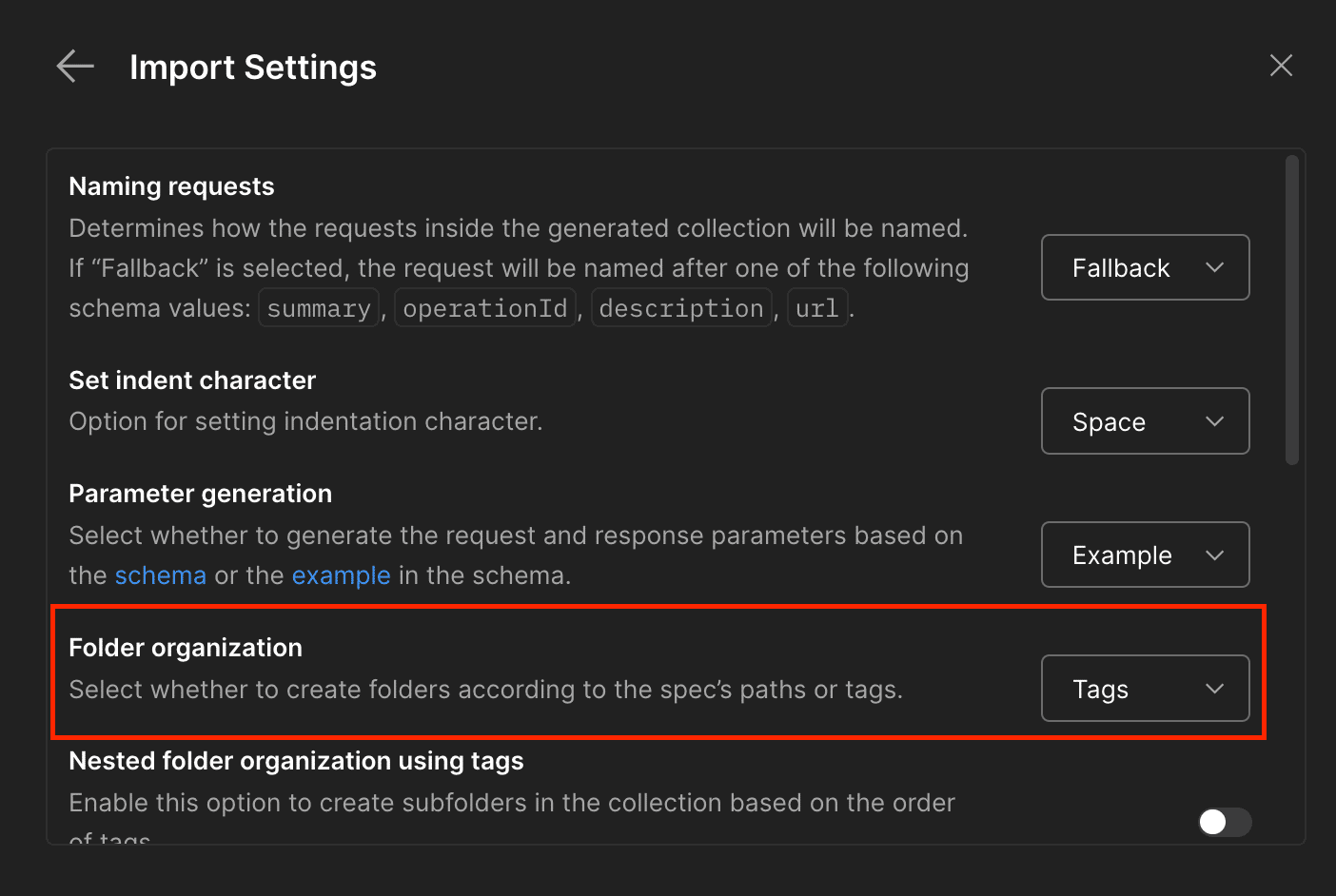The width and height of the screenshot is (1336, 896).
Task: Open the example link in Parameter generation
Action: (x=342, y=575)
